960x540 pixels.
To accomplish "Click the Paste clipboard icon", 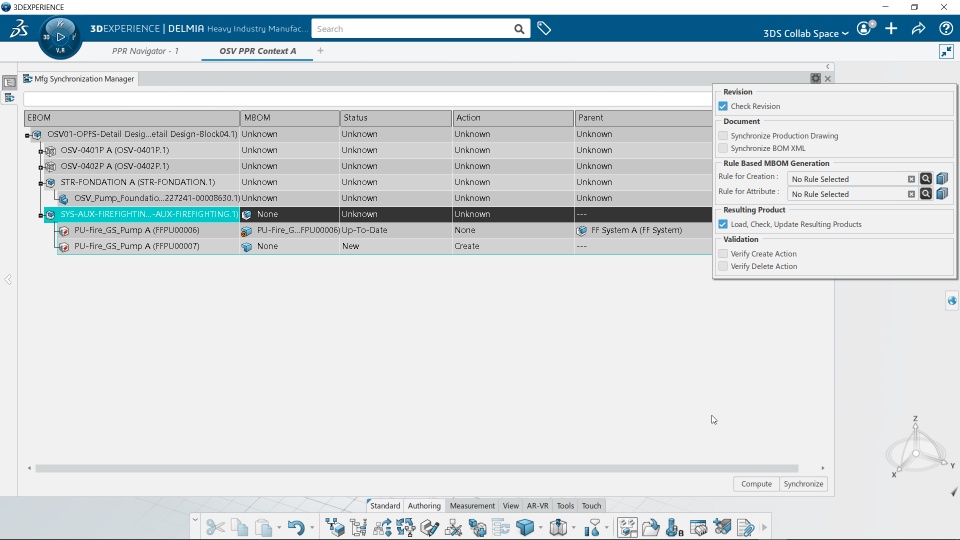I will (263, 527).
